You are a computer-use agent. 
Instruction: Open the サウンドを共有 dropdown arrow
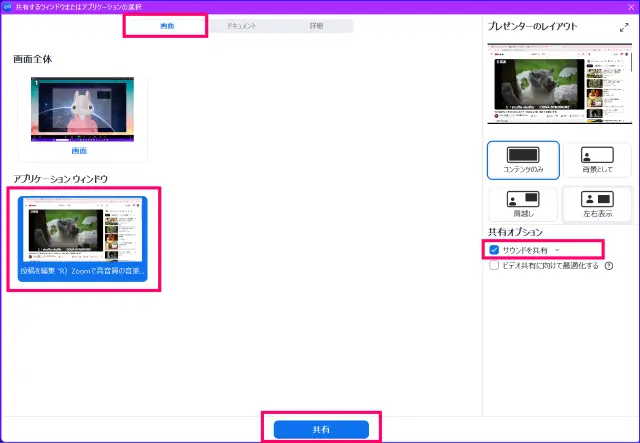coord(557,249)
